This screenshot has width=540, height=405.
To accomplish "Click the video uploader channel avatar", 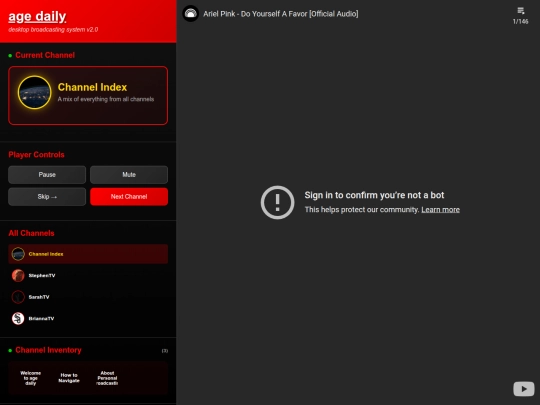I will tap(190, 14).
